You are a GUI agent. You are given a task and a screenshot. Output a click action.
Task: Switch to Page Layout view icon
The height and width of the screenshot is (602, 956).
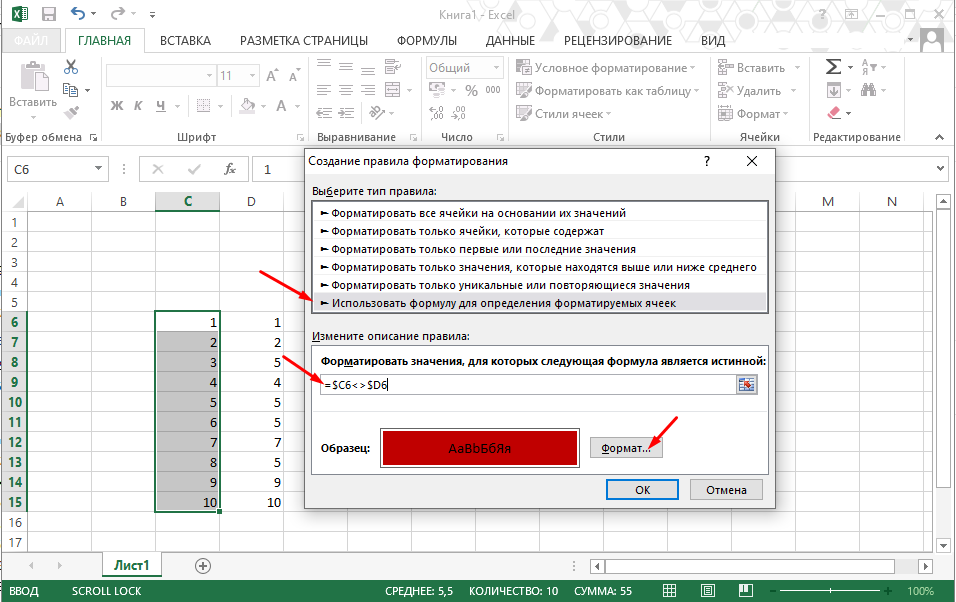click(707, 590)
